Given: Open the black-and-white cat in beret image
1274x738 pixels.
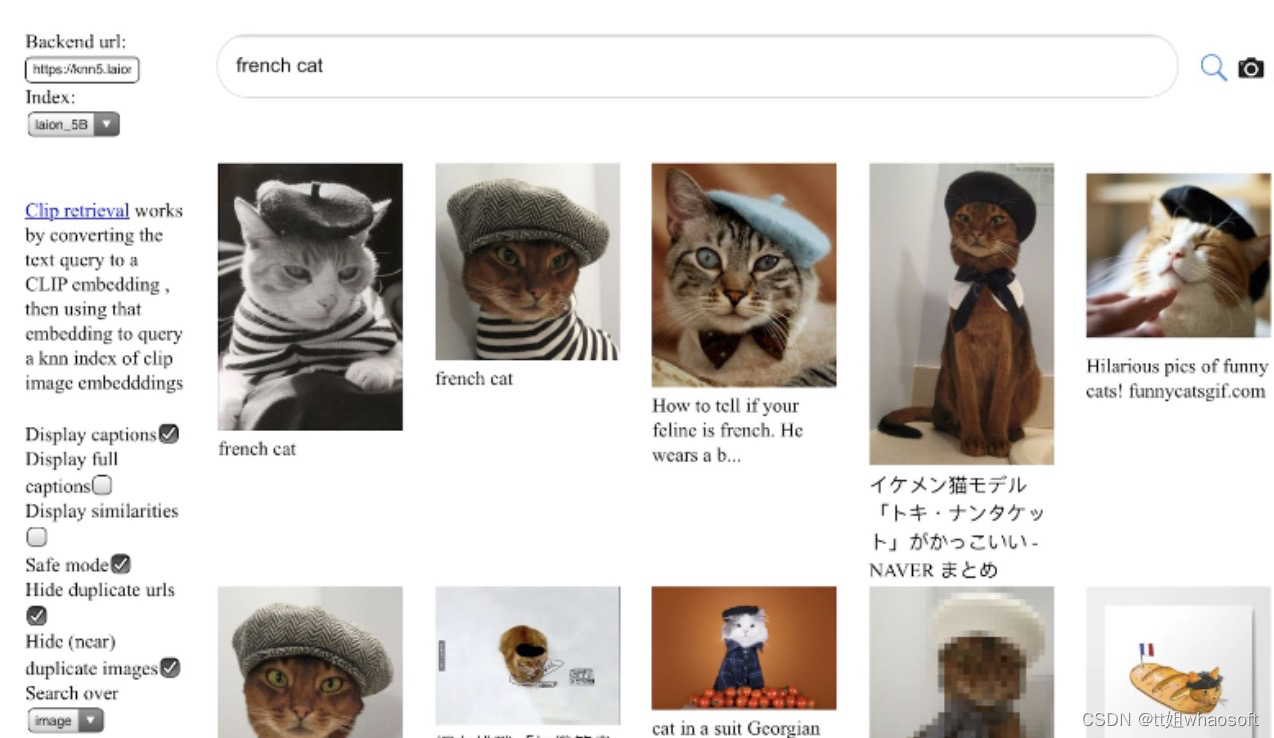Looking at the screenshot, I should click(x=310, y=297).
